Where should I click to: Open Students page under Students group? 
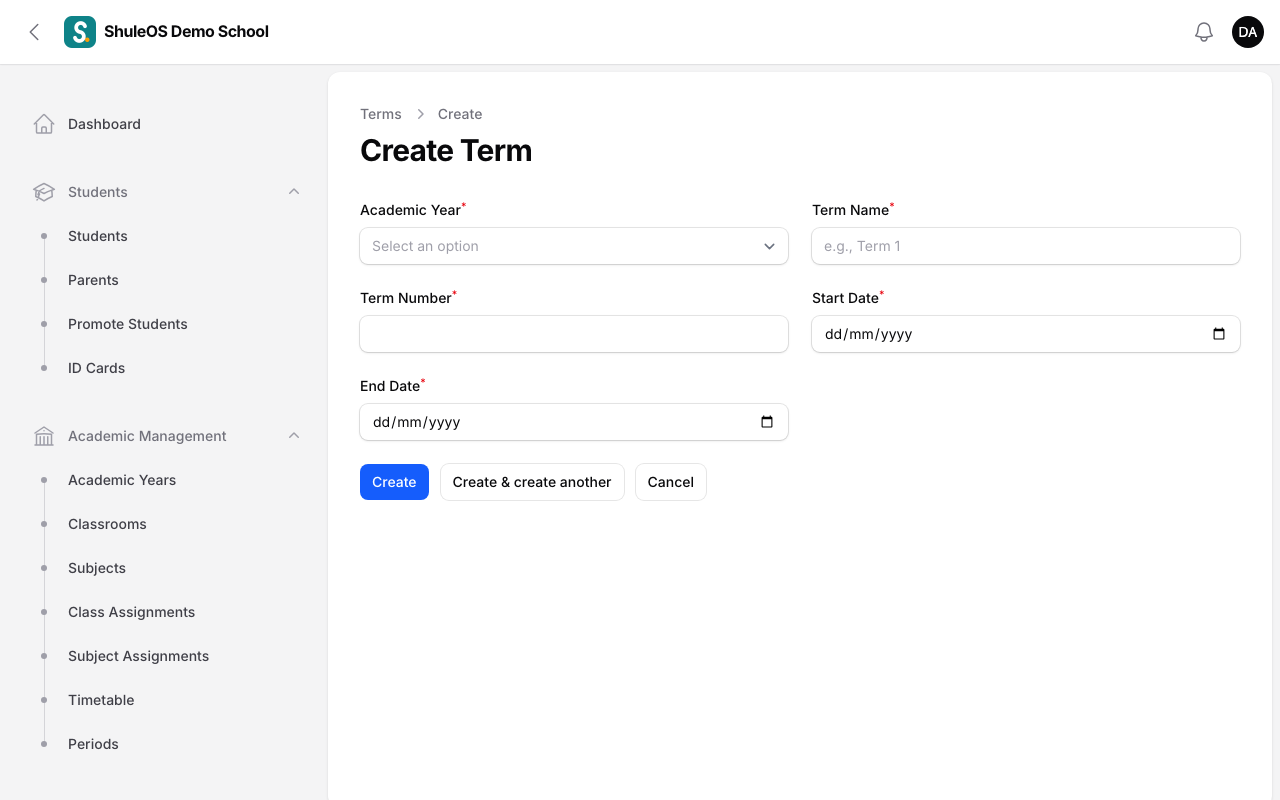[98, 236]
